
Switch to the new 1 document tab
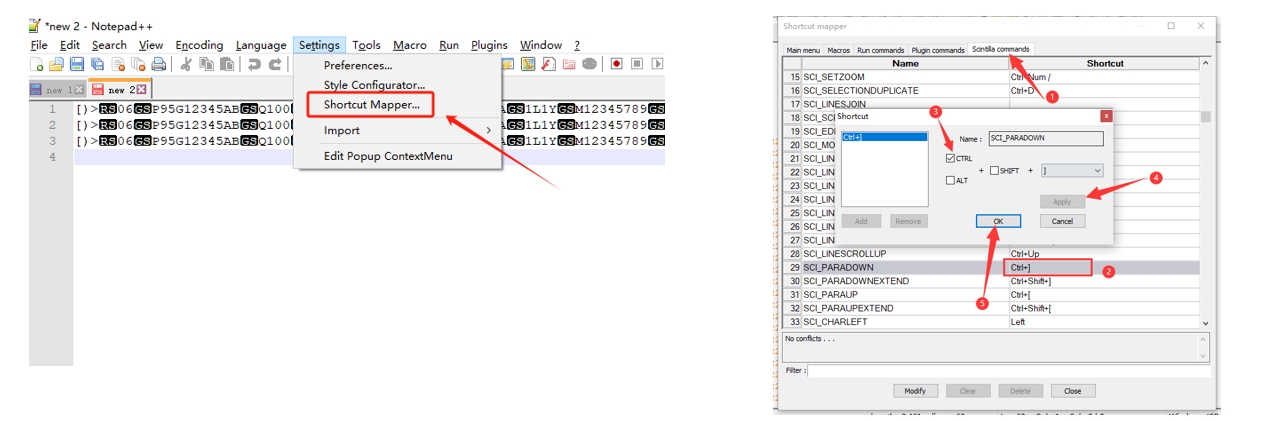(x=56, y=90)
